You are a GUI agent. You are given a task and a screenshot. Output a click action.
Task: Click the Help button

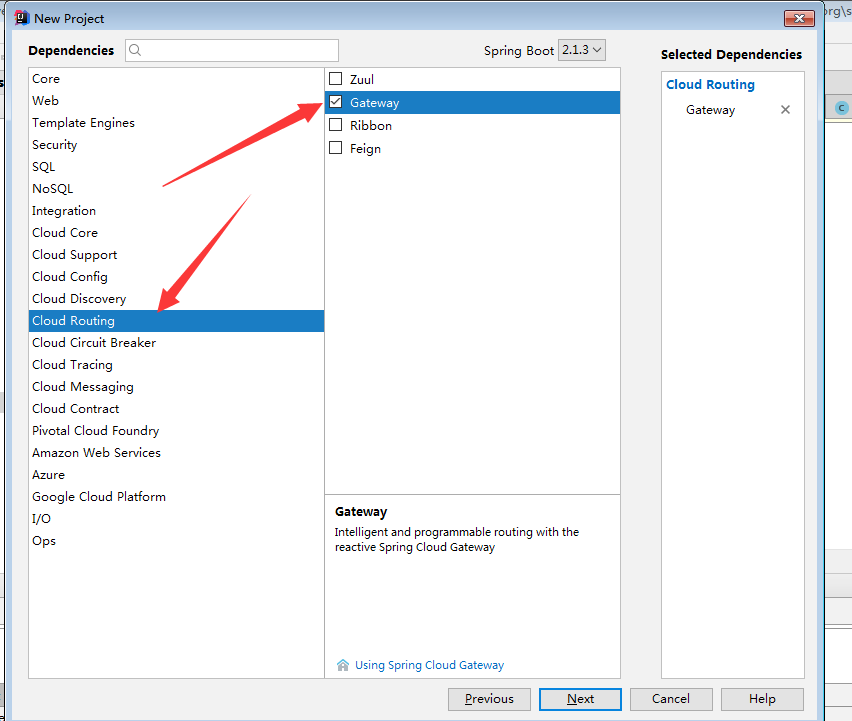(x=762, y=699)
